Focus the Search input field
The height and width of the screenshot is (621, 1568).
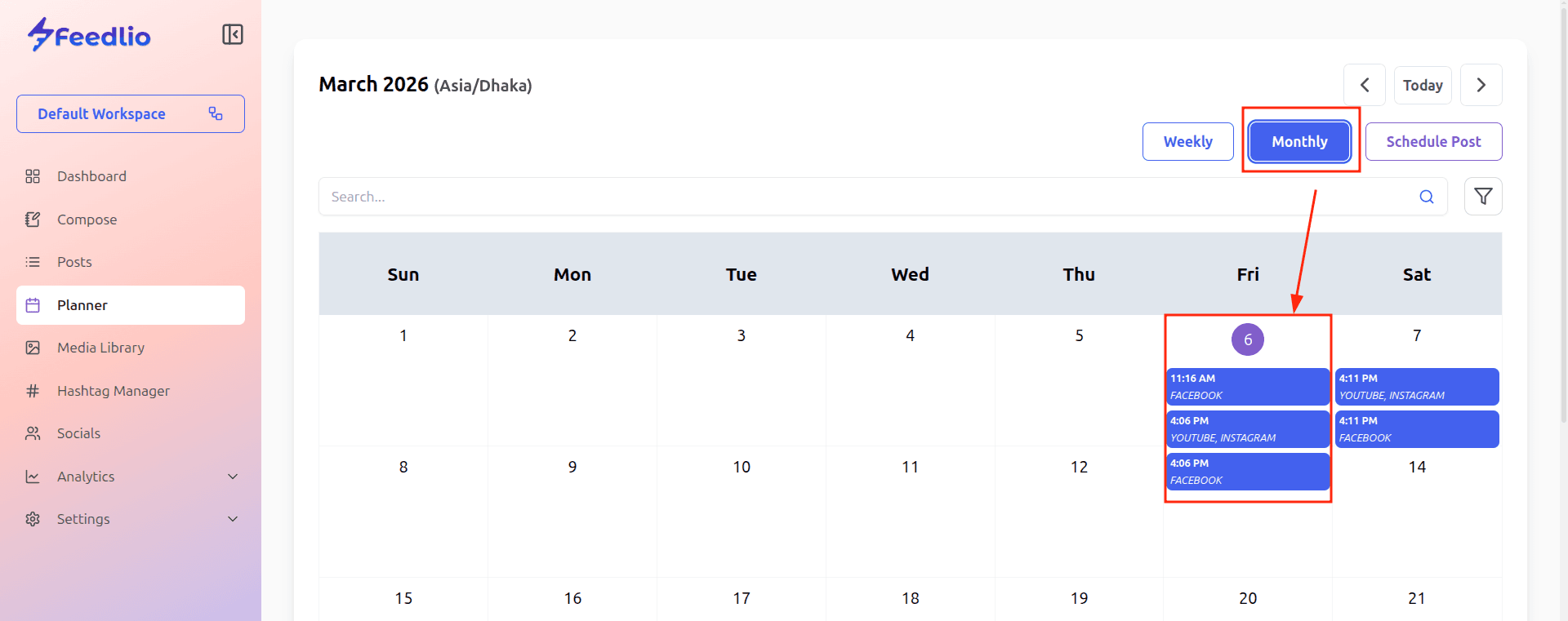pos(866,197)
